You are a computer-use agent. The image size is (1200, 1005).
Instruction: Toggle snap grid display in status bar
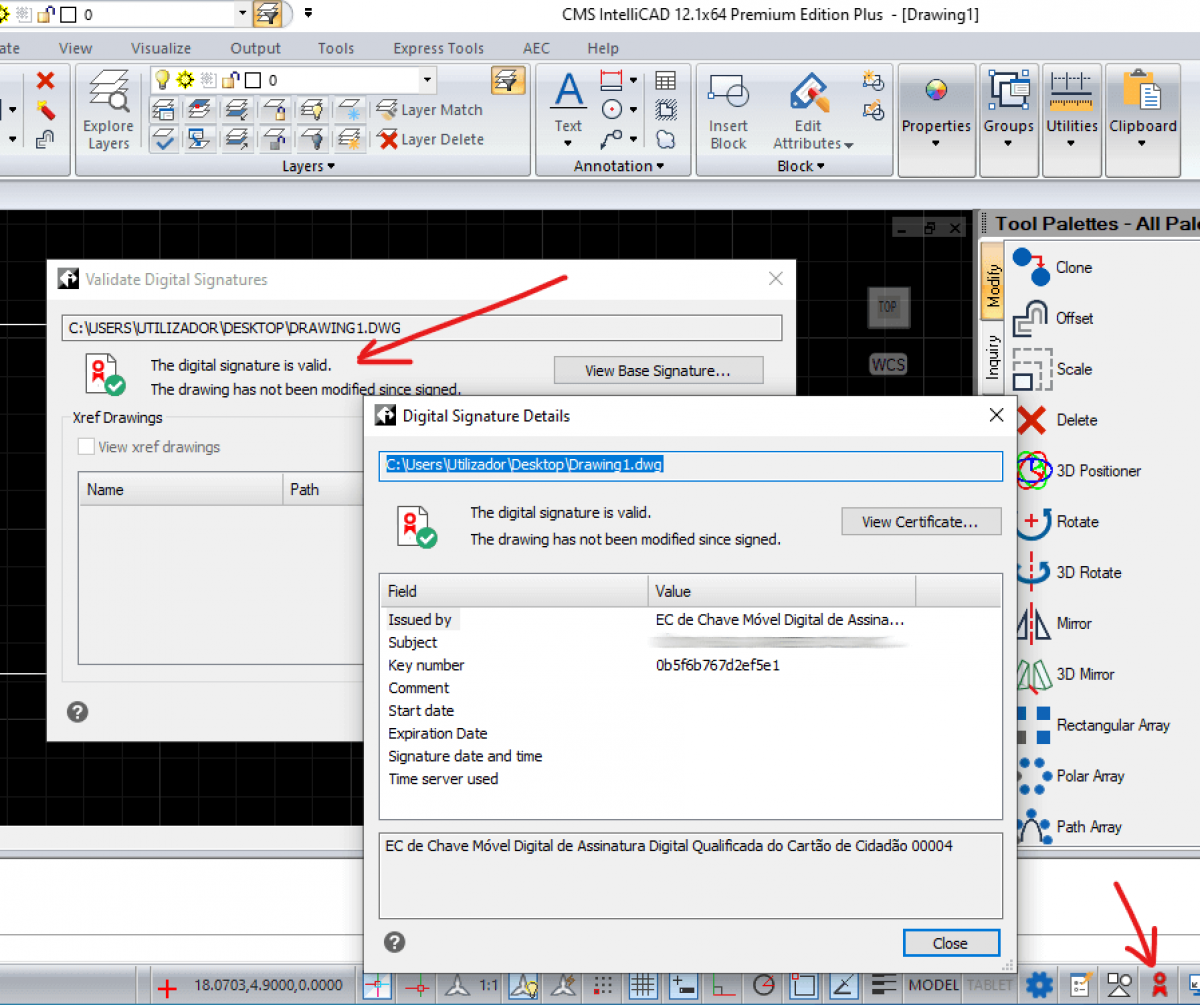pyautogui.click(x=643, y=986)
